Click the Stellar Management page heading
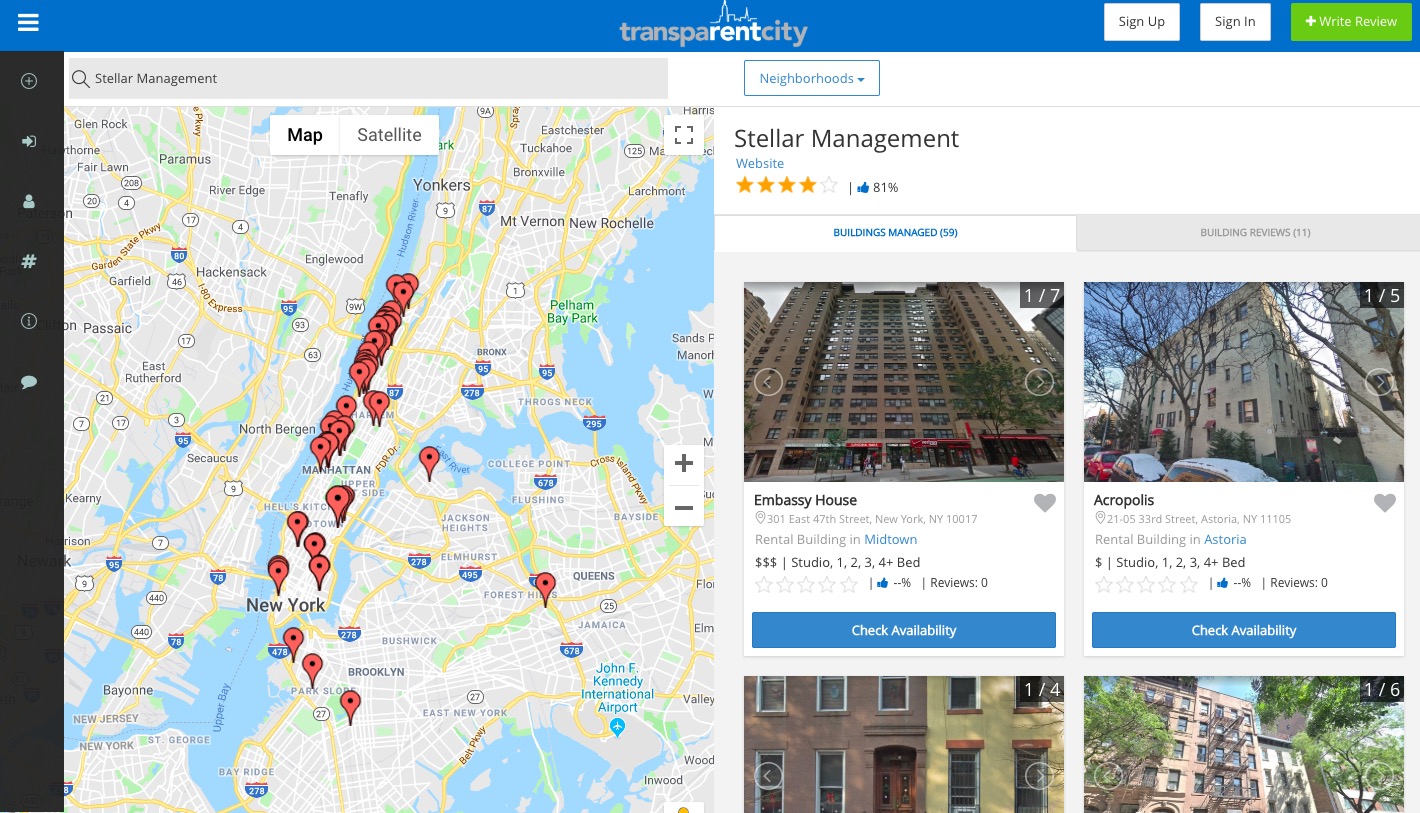Viewport: 1420px width, 813px height. 847,139
